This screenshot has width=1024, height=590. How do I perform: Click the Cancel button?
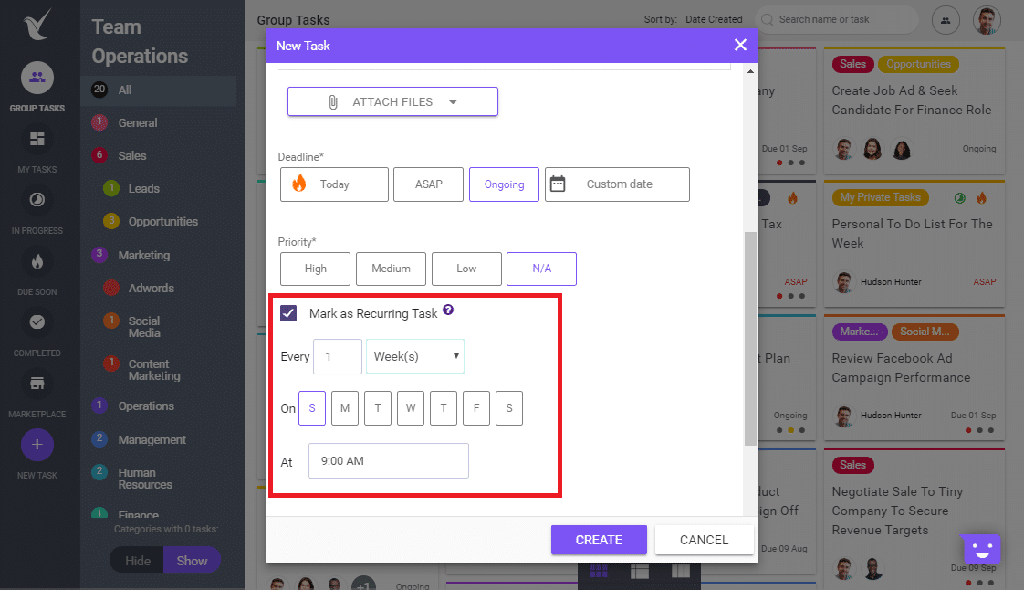pyautogui.click(x=704, y=540)
